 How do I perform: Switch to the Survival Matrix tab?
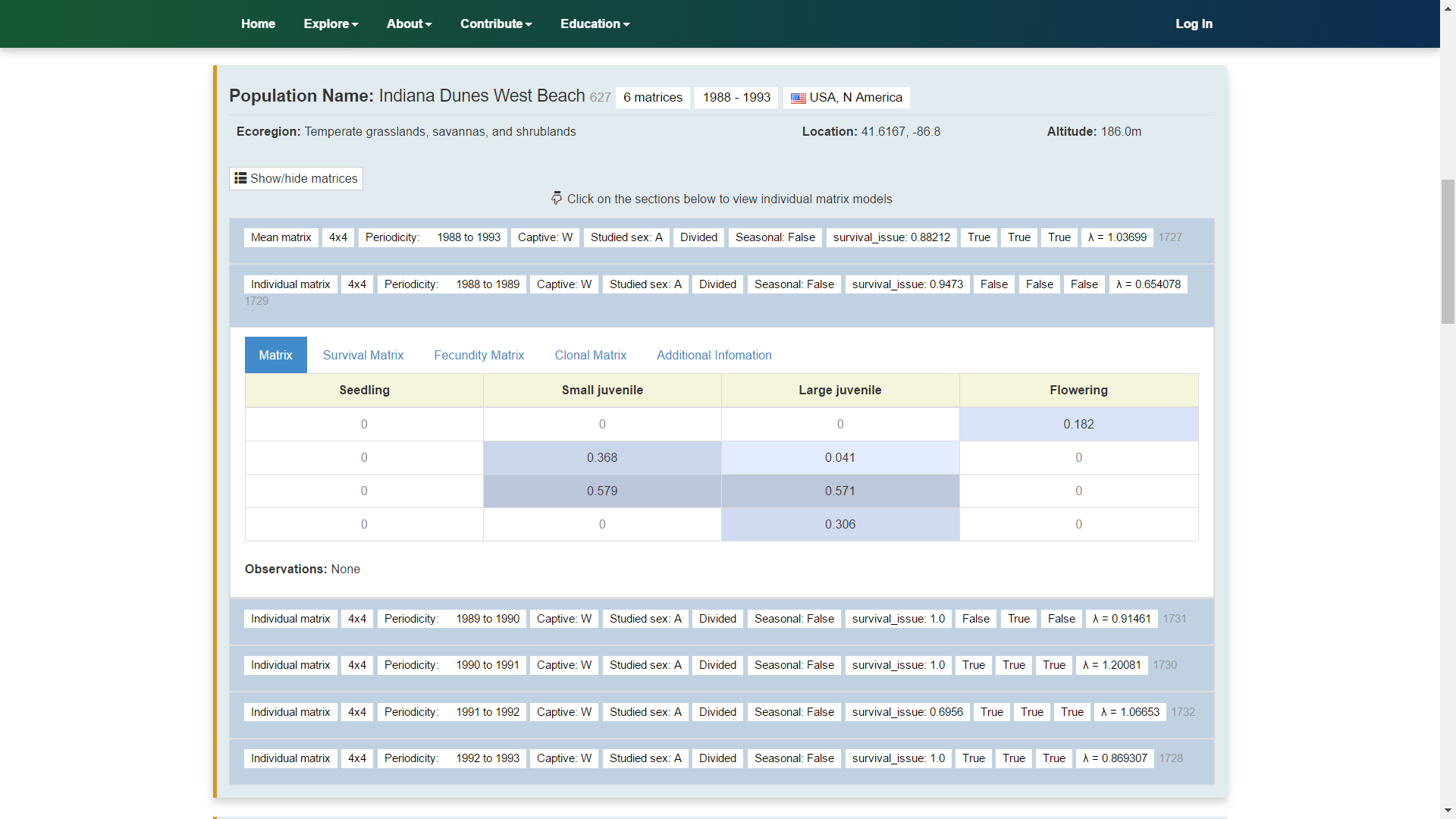(363, 355)
